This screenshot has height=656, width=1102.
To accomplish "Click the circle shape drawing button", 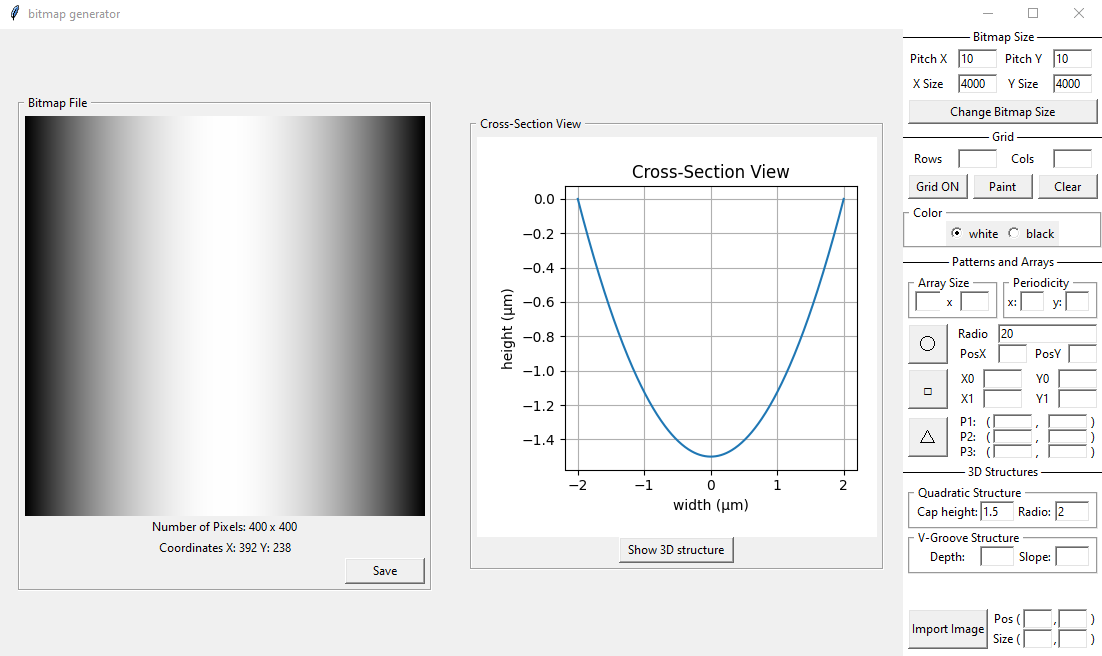I will pyautogui.click(x=928, y=343).
